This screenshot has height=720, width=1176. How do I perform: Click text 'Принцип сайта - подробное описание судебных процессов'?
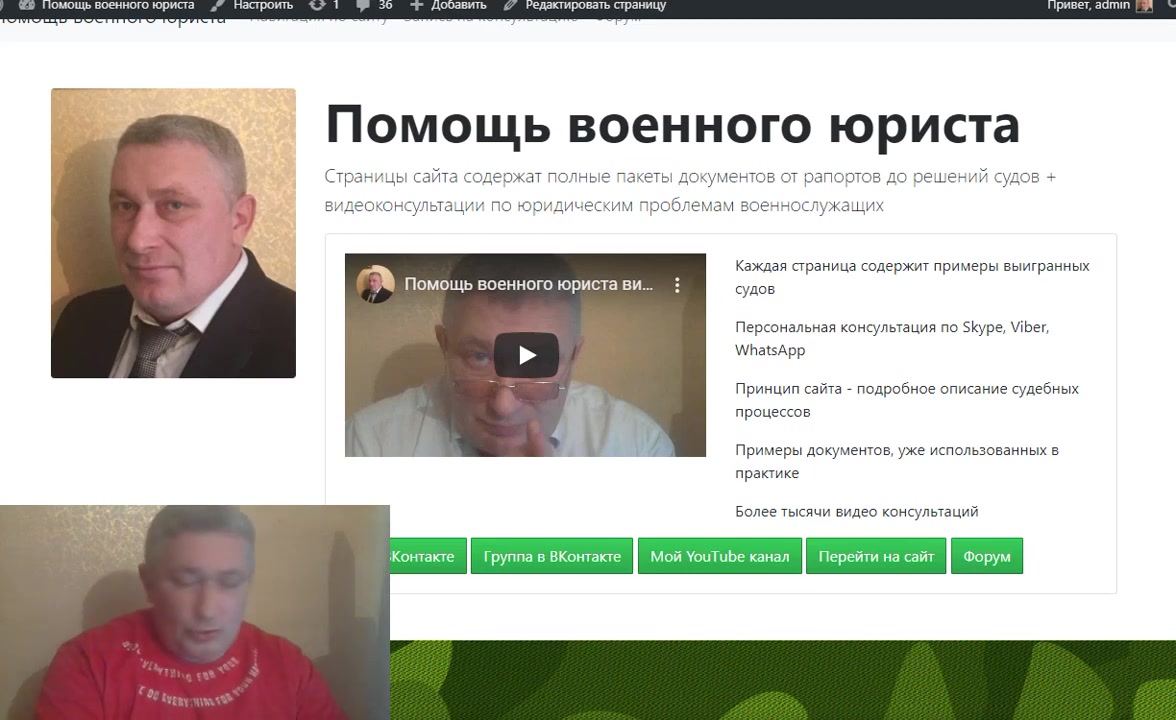point(907,400)
